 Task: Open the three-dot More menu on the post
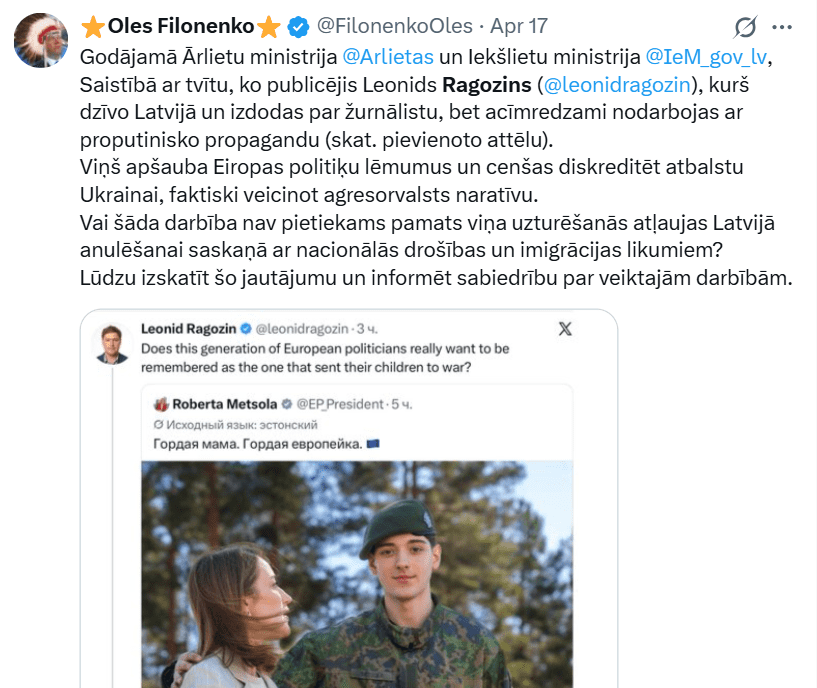(x=786, y=27)
